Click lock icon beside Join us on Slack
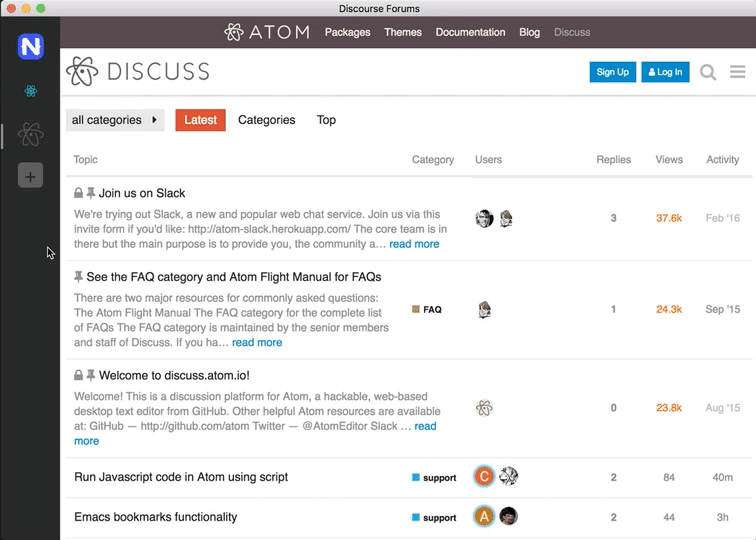This screenshot has width=756, height=540. coord(78,193)
